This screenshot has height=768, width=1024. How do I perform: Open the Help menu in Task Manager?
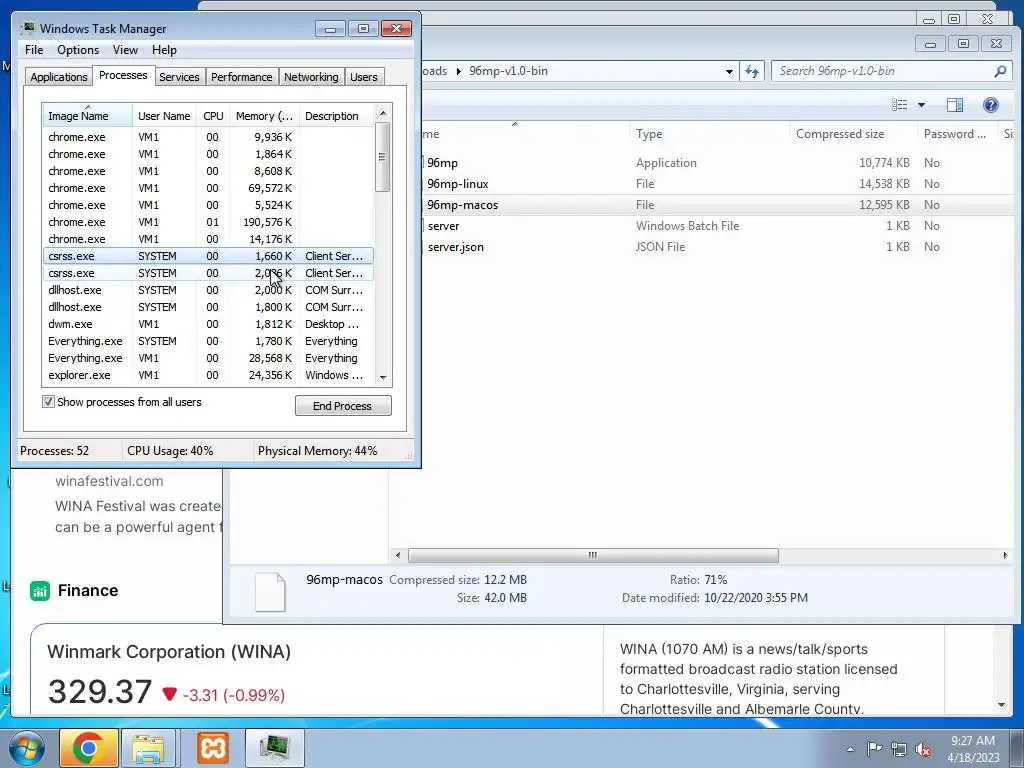click(164, 50)
